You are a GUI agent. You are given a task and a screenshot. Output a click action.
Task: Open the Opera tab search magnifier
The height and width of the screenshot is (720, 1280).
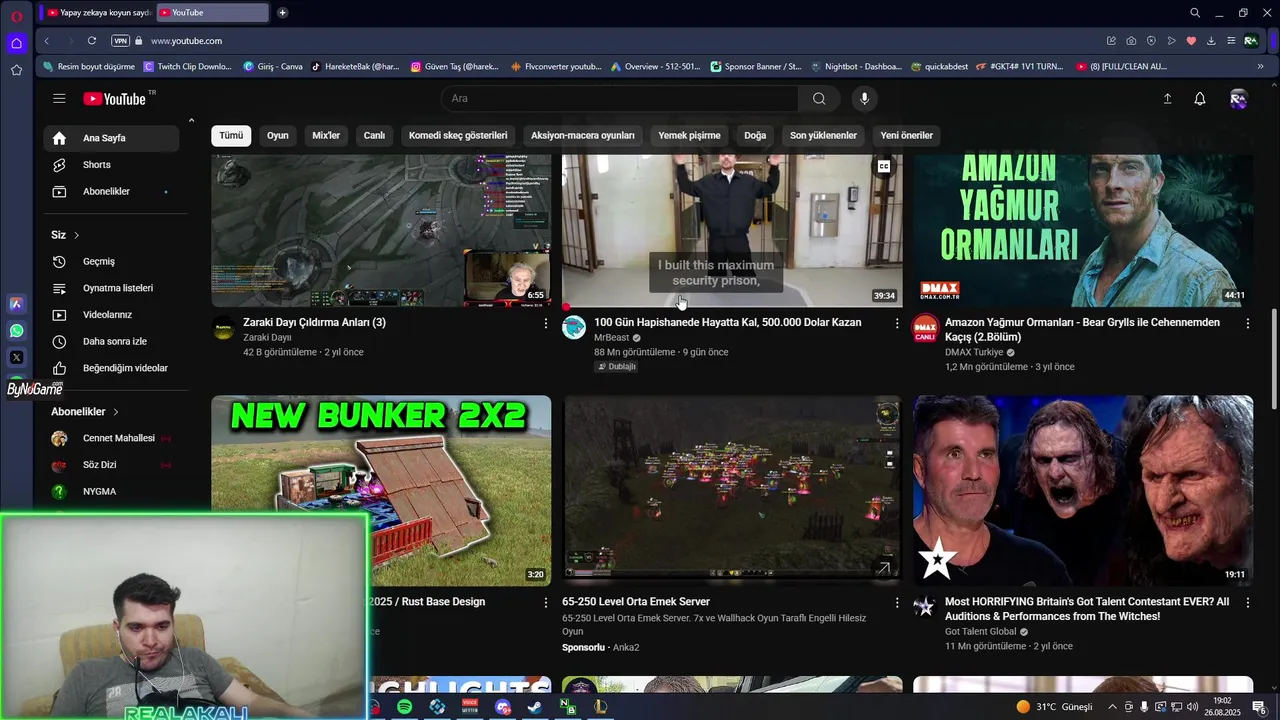click(1195, 13)
